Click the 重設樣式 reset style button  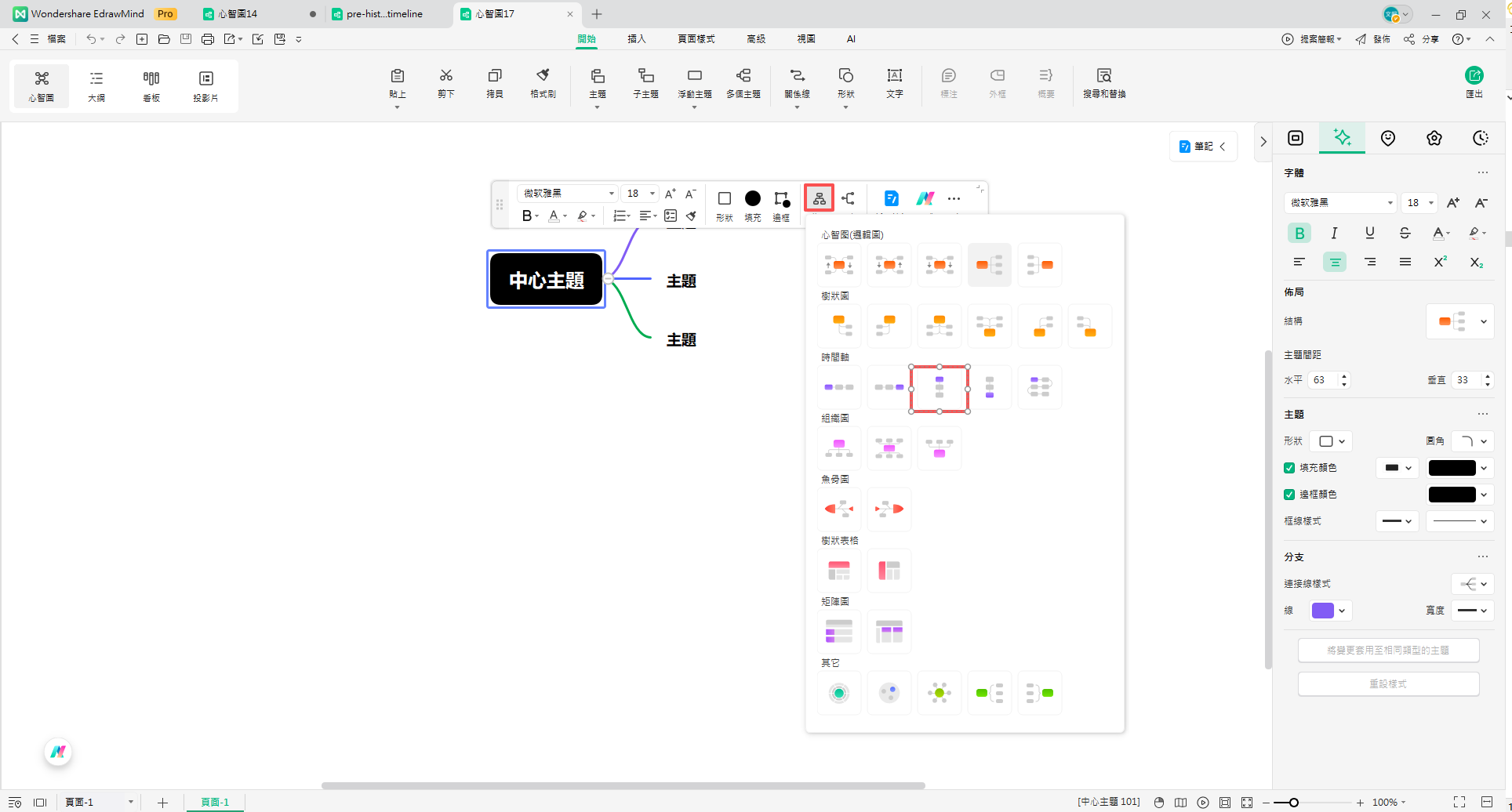point(1388,684)
